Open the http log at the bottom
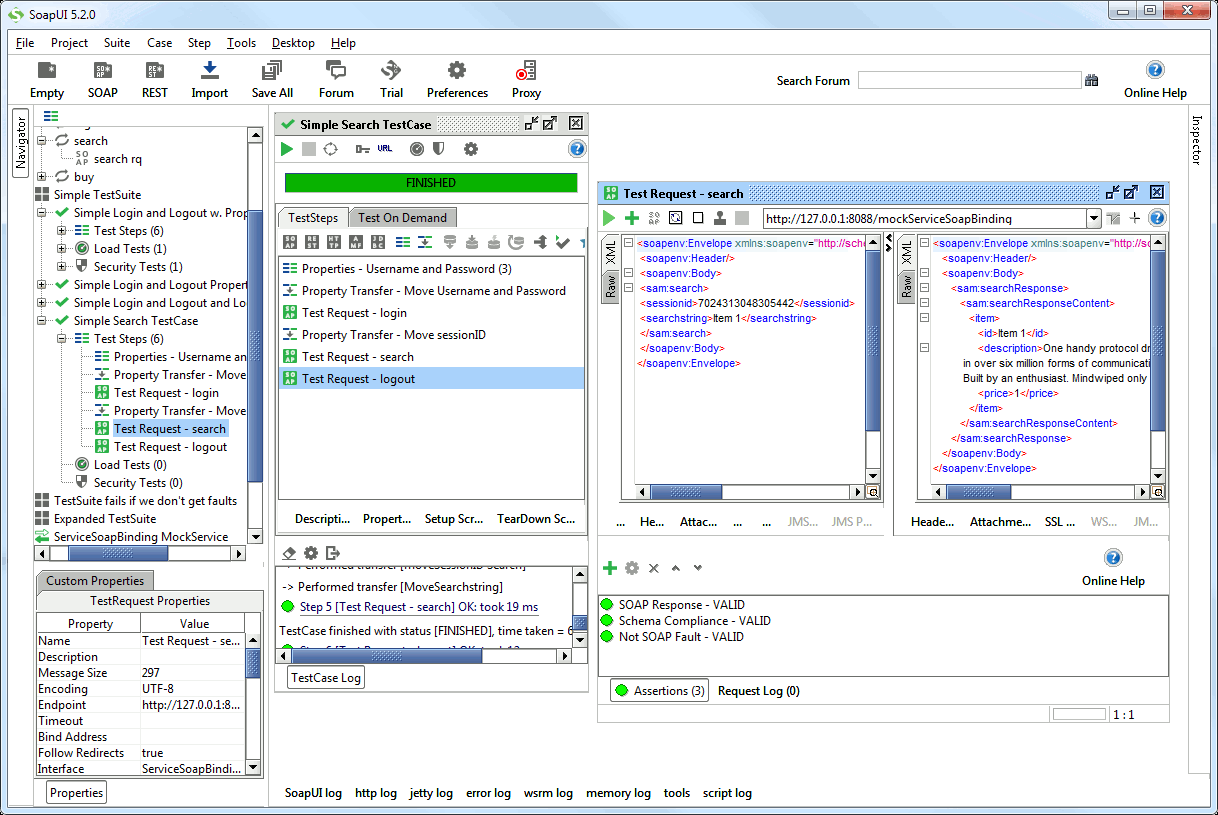Screen dimensions: 1218x815 (x=376, y=793)
